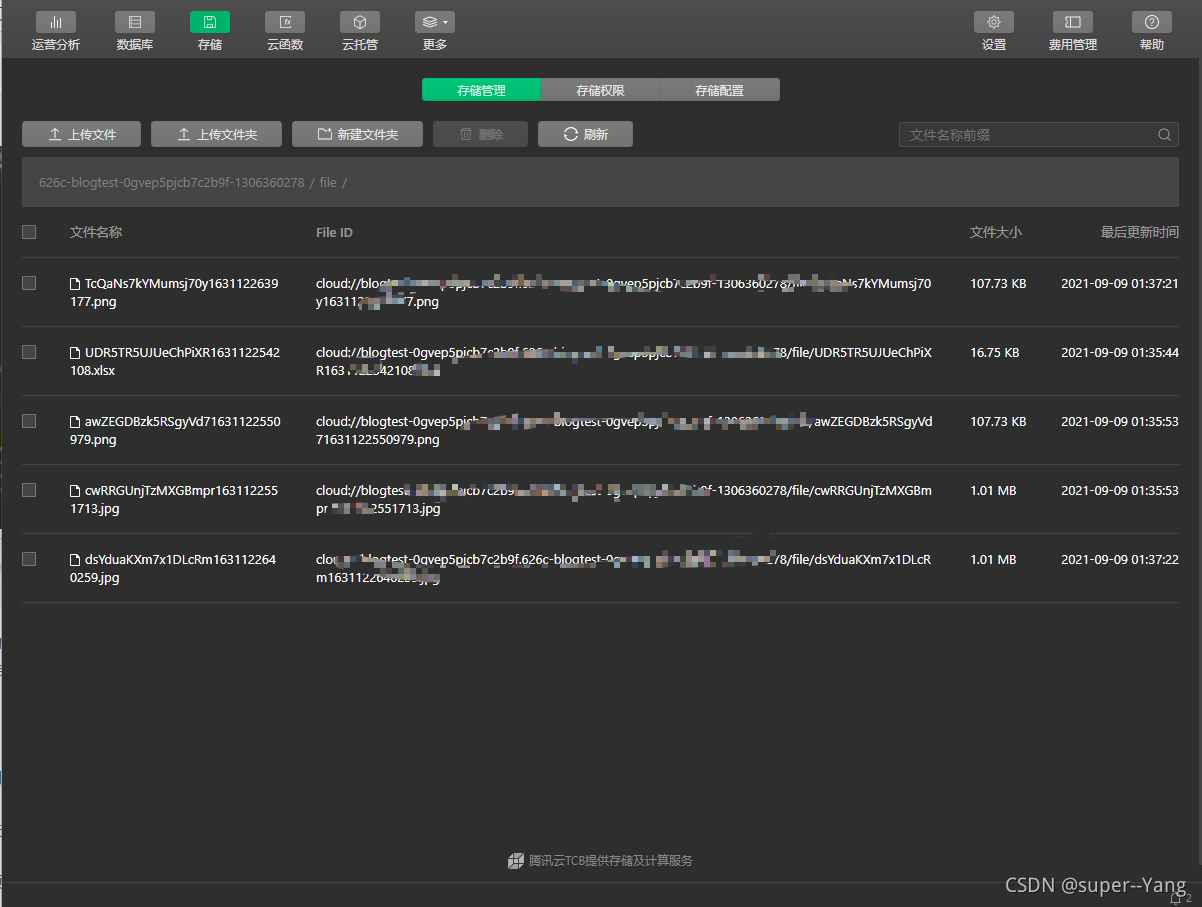Image resolution: width=1202 pixels, height=907 pixels.
Task: Click the Tencent Cloud TCB footer logo
Action: click(516, 860)
